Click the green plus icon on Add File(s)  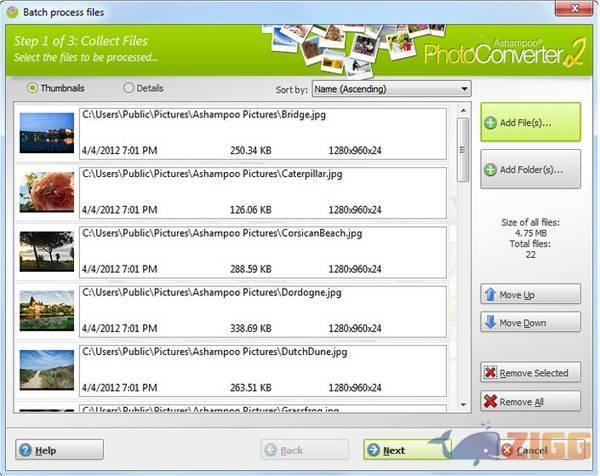[490, 123]
